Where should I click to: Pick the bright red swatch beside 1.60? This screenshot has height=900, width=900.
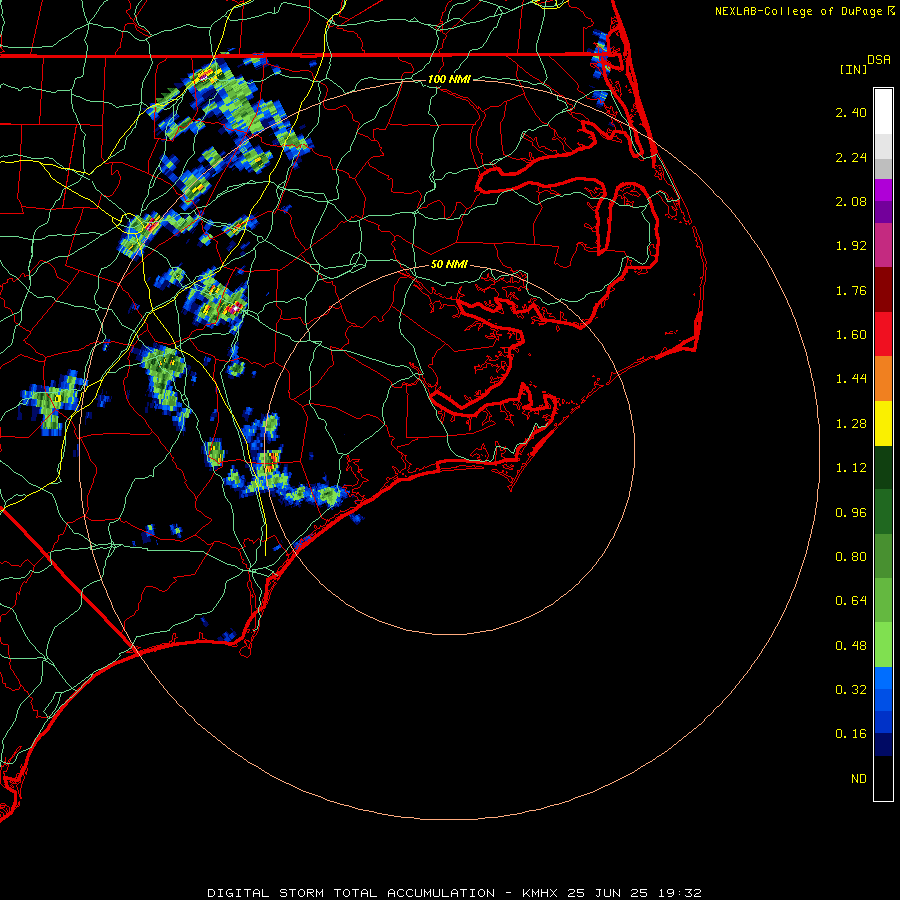point(883,334)
